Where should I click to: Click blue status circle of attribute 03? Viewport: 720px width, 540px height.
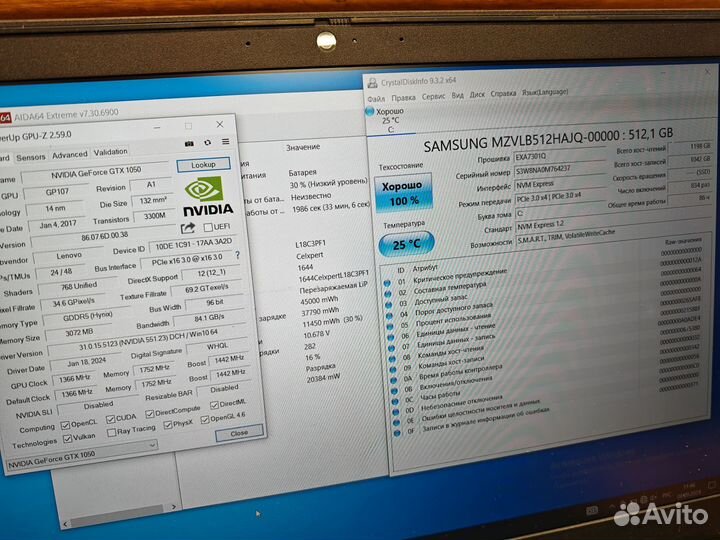(388, 305)
